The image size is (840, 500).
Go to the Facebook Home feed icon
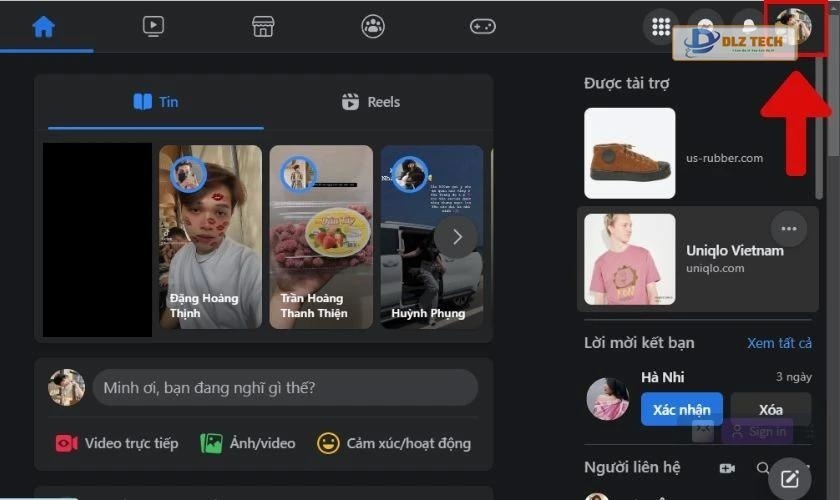pos(43,26)
